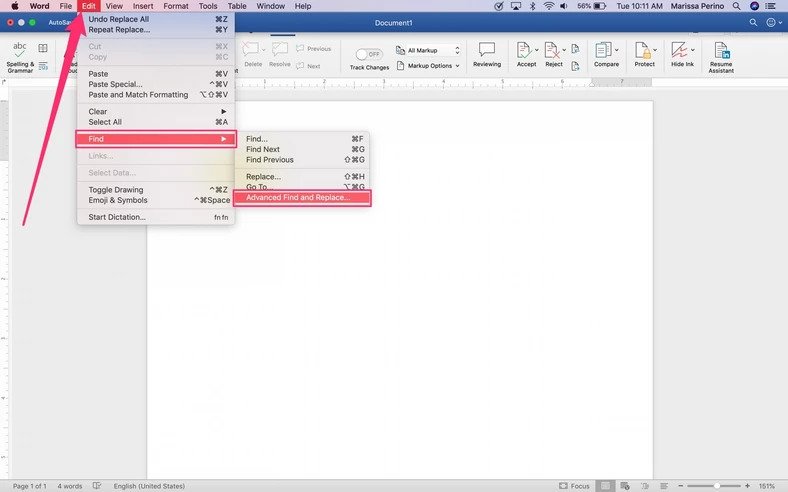The image size is (788, 492).
Task: Click the Bluetooth menu bar icon
Action: click(x=533, y=6)
